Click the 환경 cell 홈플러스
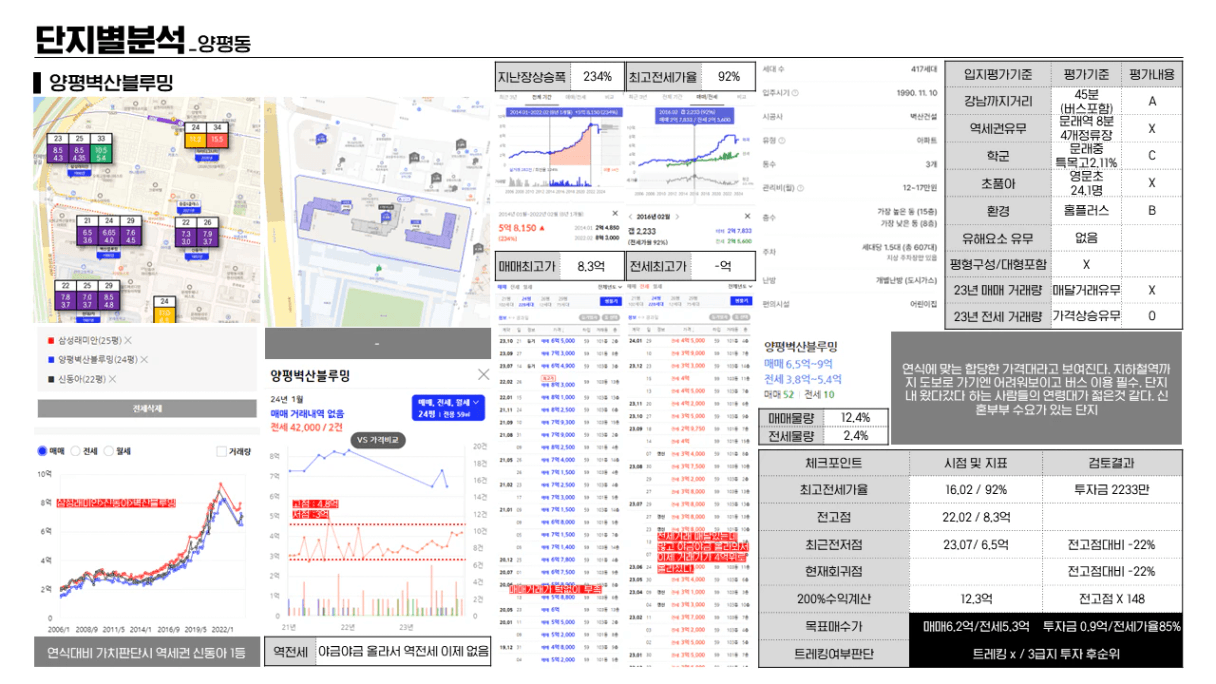This screenshot has height=684, width=1216. point(1086,211)
